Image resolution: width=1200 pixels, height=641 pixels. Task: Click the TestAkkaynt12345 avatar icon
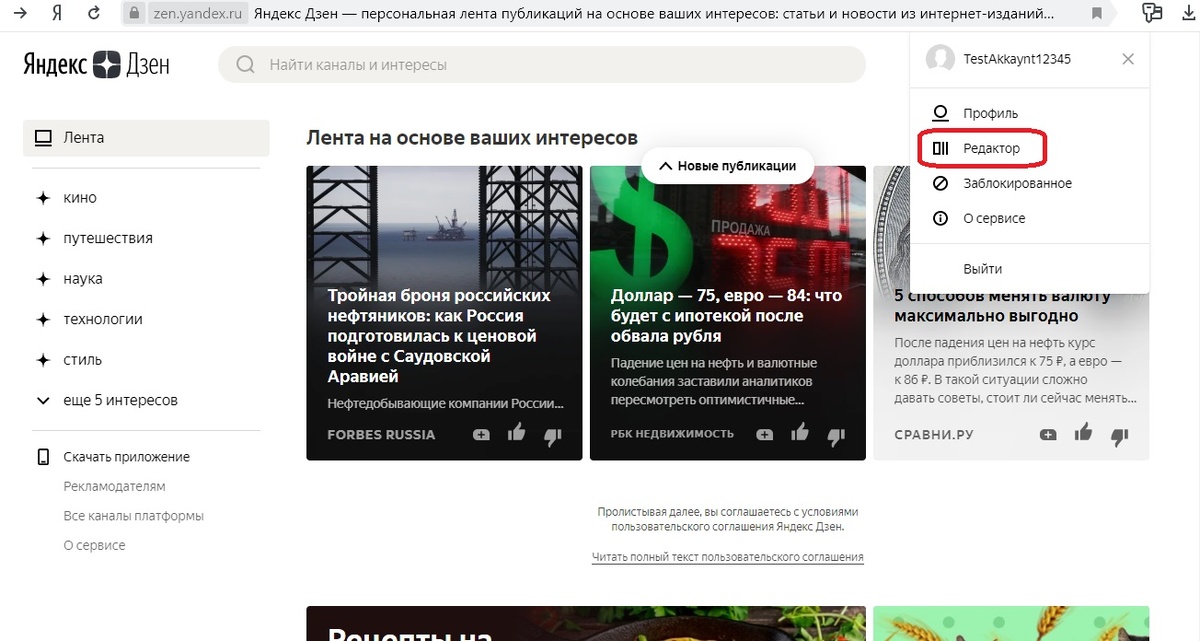pos(940,59)
